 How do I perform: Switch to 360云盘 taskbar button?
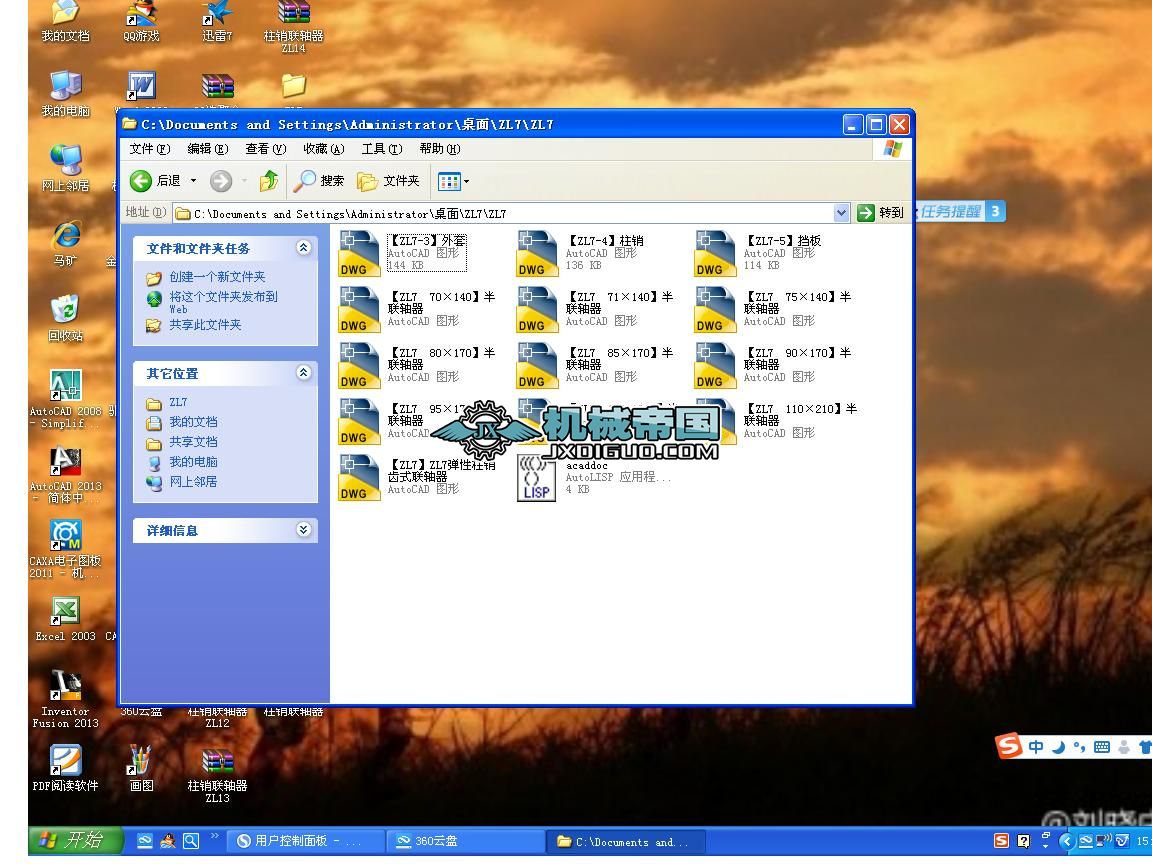pos(466,841)
